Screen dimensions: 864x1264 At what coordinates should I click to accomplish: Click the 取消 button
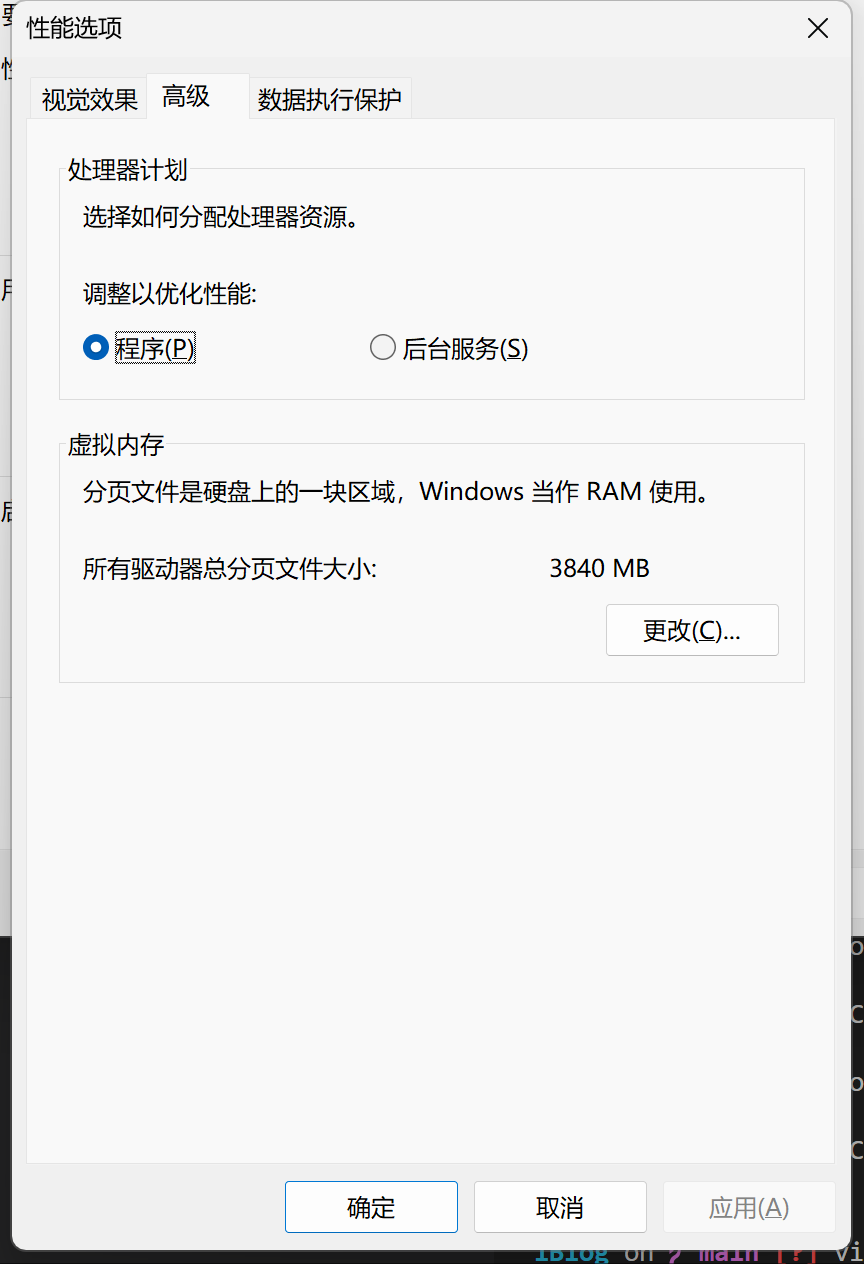(560, 1207)
